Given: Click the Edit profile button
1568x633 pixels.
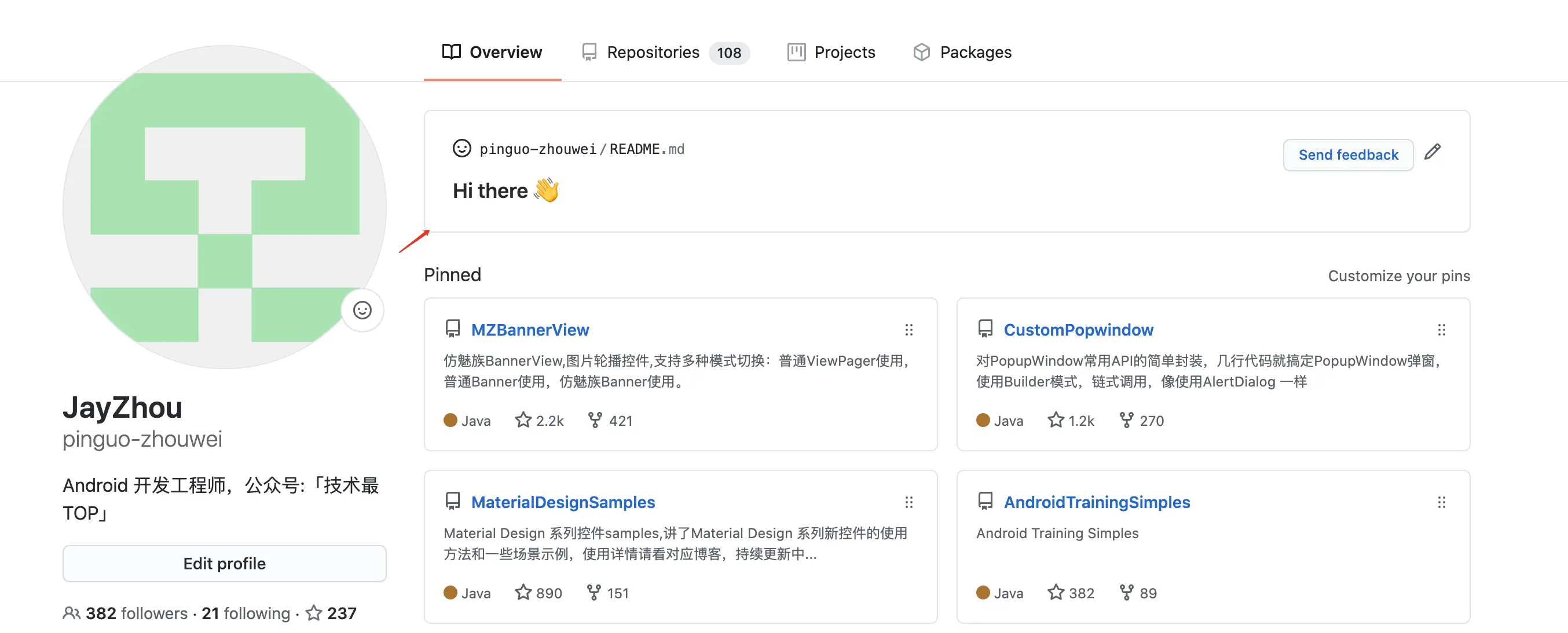Looking at the screenshot, I should (x=224, y=564).
